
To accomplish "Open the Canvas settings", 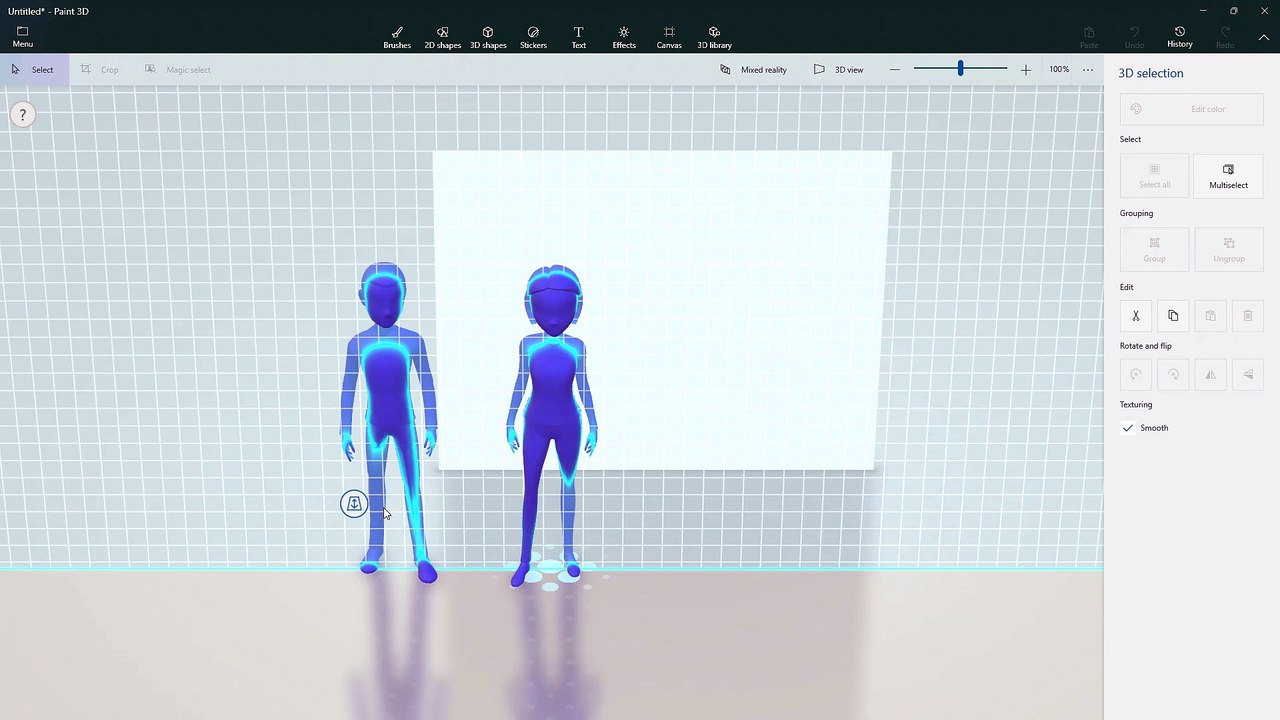I will [669, 37].
